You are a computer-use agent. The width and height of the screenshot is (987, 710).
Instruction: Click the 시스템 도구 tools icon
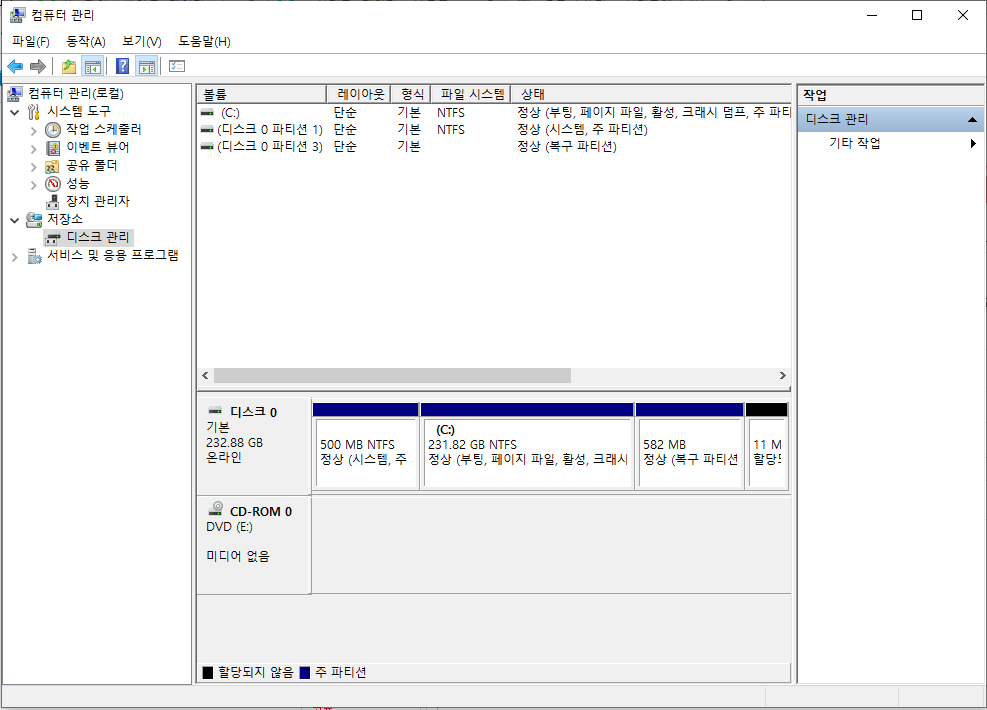pyautogui.click(x=34, y=111)
